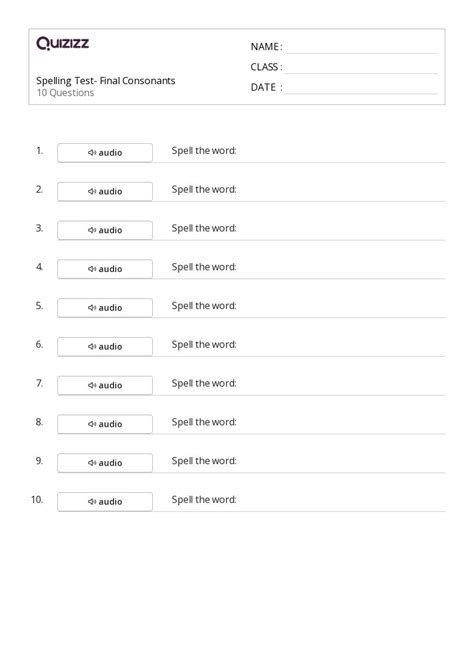
Task: Click speaker icon in question 9 audio
Action: [92, 463]
